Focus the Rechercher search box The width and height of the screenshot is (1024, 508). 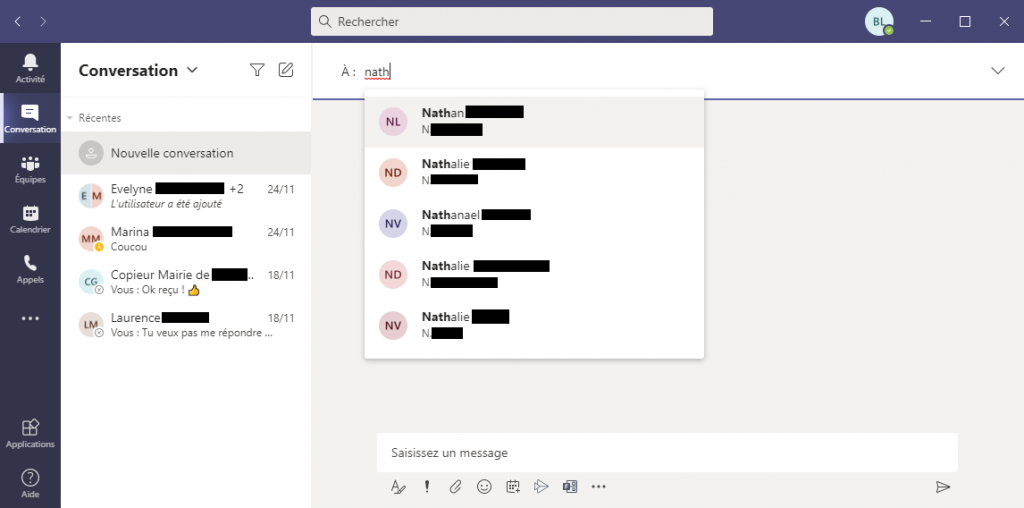click(512, 22)
